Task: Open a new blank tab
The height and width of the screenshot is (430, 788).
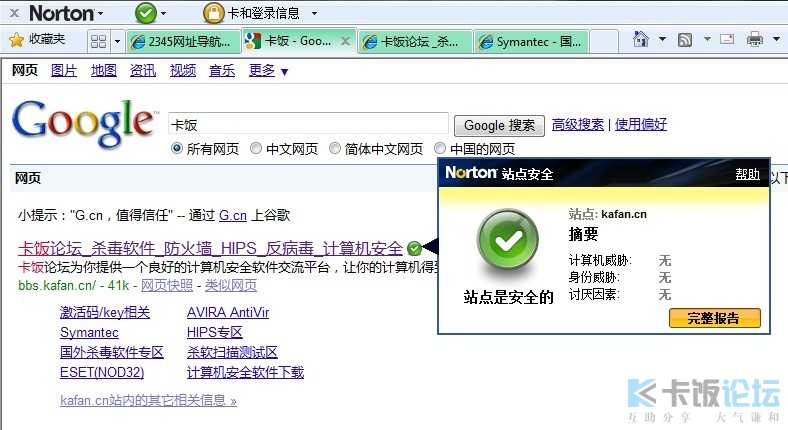Action: [x=604, y=41]
